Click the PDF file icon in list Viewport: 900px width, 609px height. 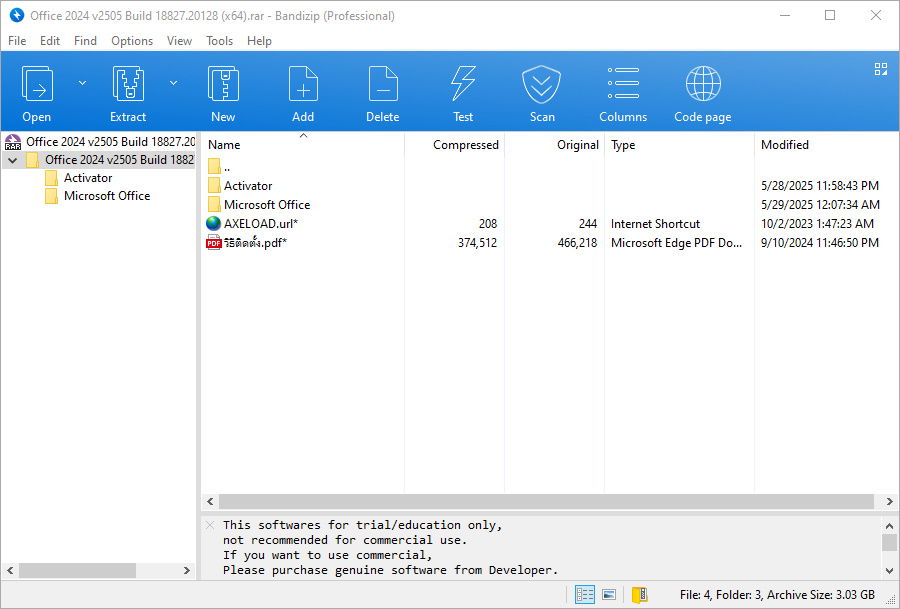tap(214, 243)
